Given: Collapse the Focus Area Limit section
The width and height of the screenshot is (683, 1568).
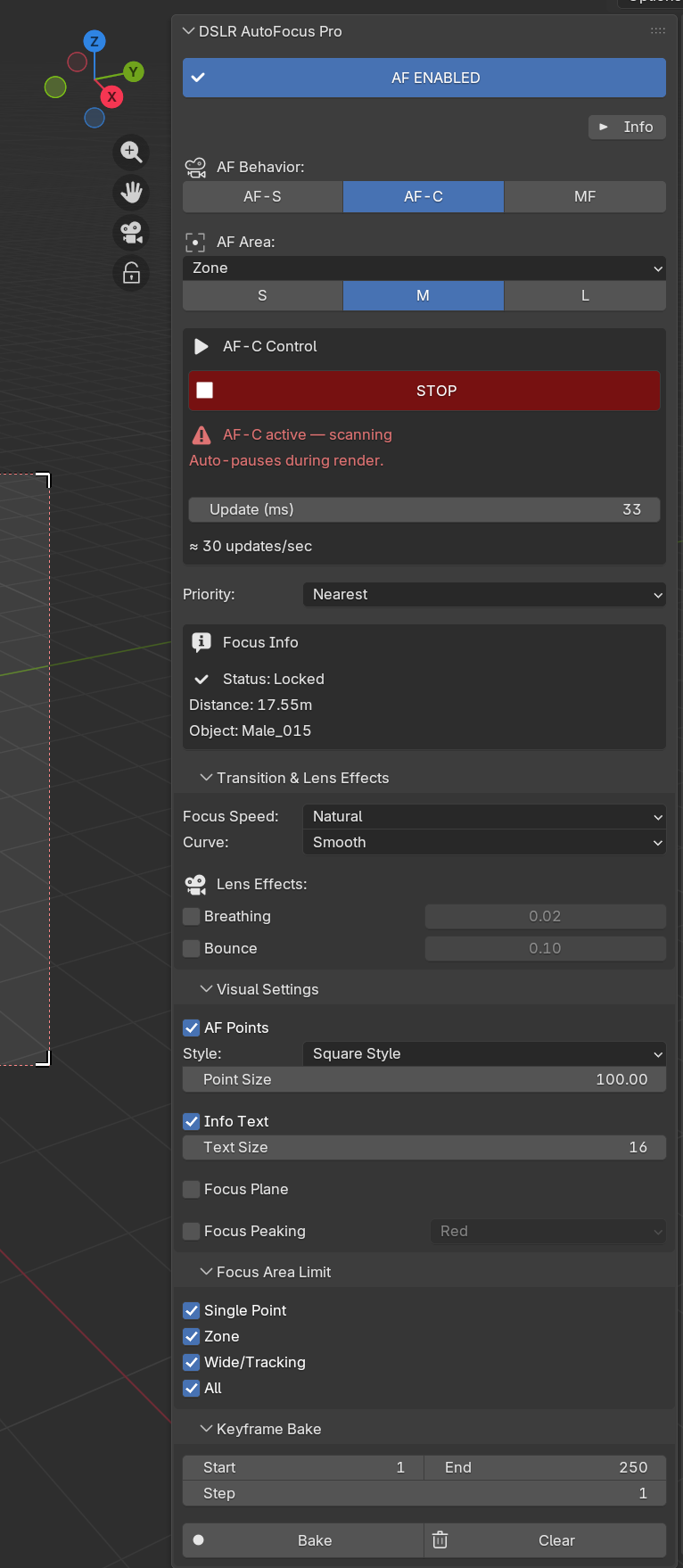Looking at the screenshot, I should [206, 1272].
